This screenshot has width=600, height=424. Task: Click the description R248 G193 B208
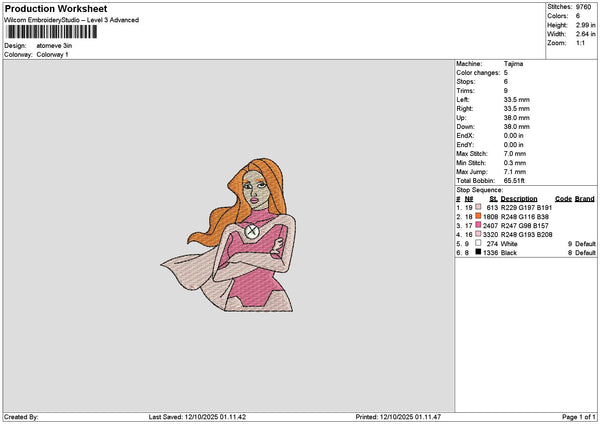[526, 235]
